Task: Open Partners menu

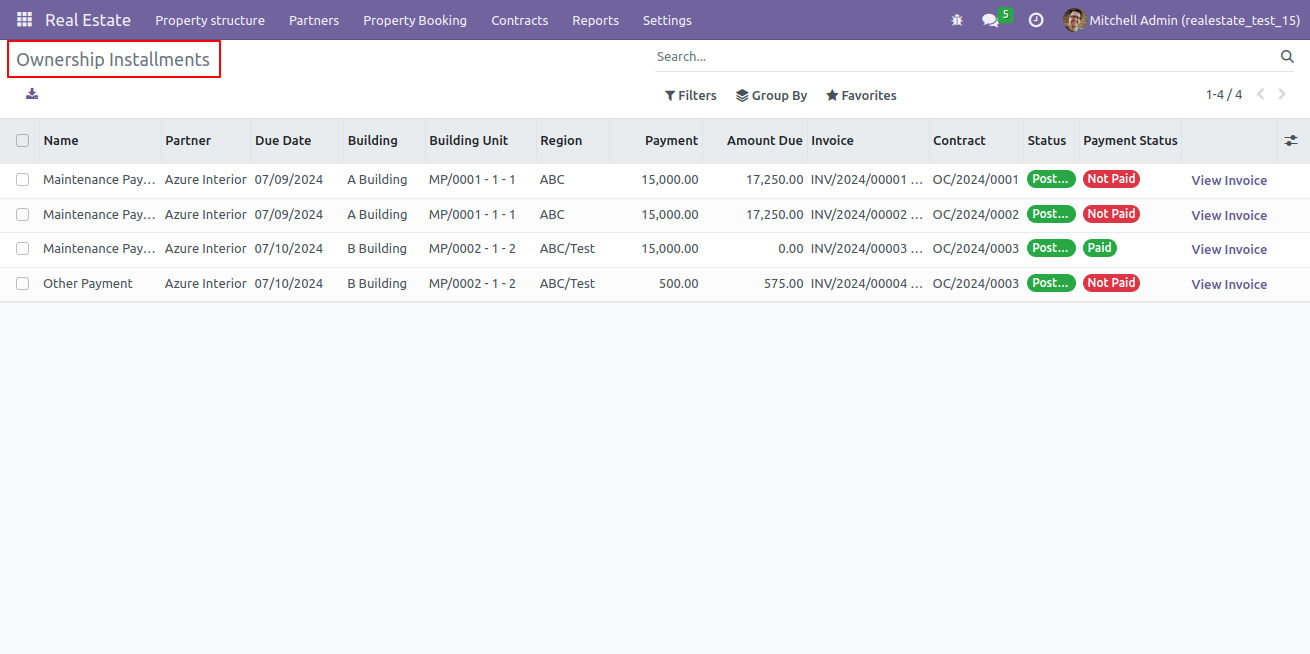Action: [x=314, y=20]
